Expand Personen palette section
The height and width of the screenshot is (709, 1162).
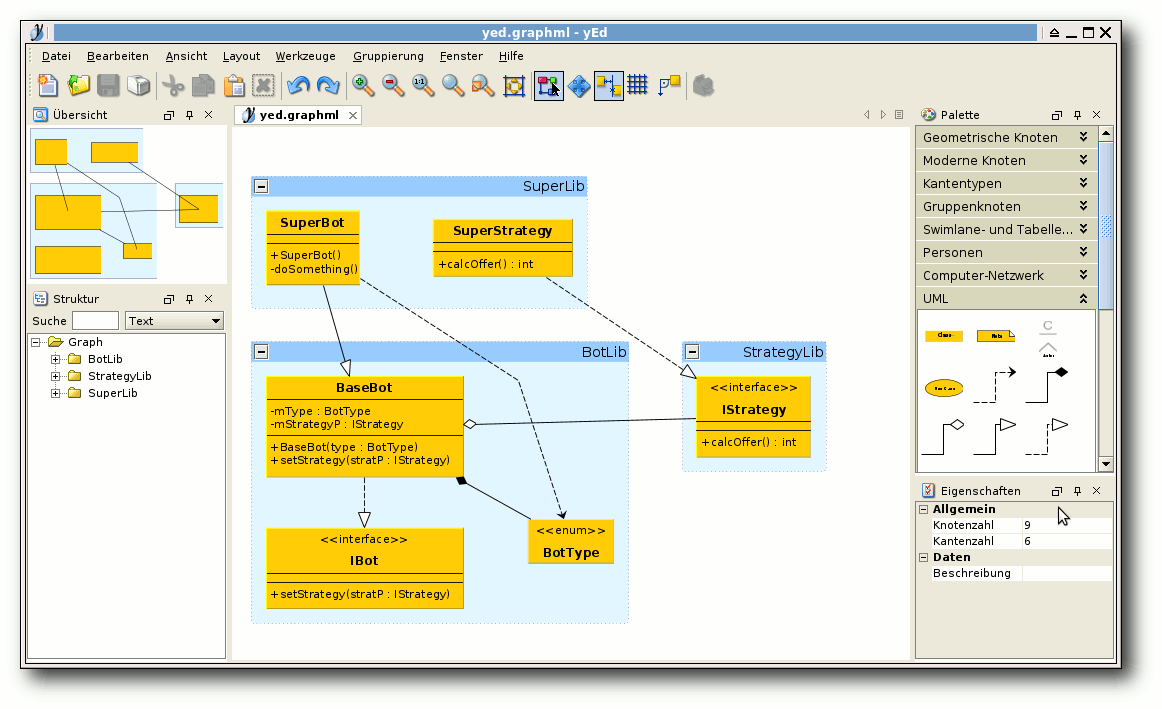[x=1006, y=253]
